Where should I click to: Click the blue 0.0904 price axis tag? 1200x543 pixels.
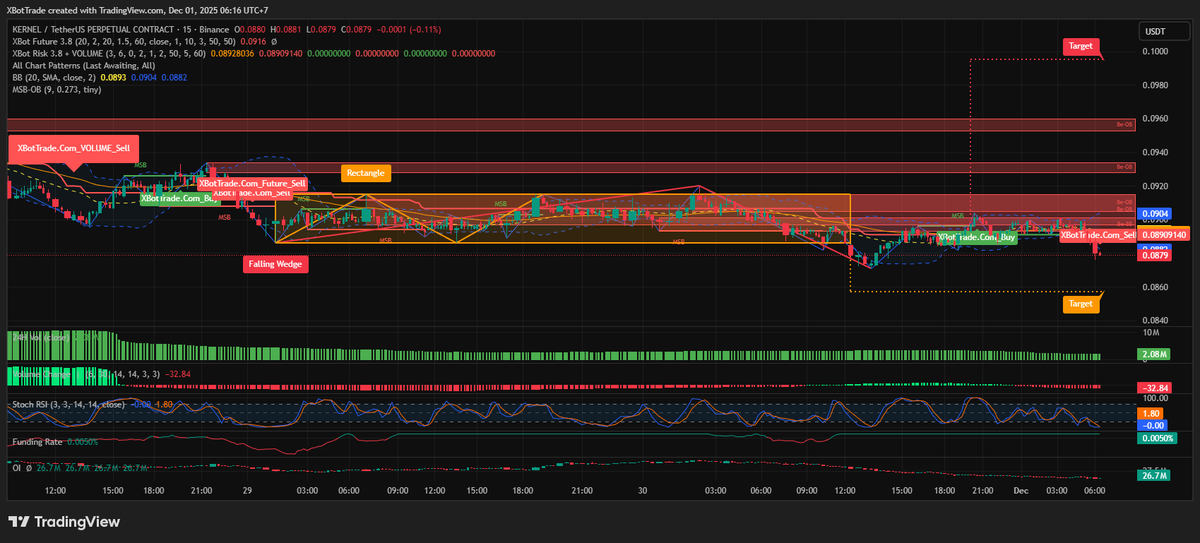(1155, 213)
